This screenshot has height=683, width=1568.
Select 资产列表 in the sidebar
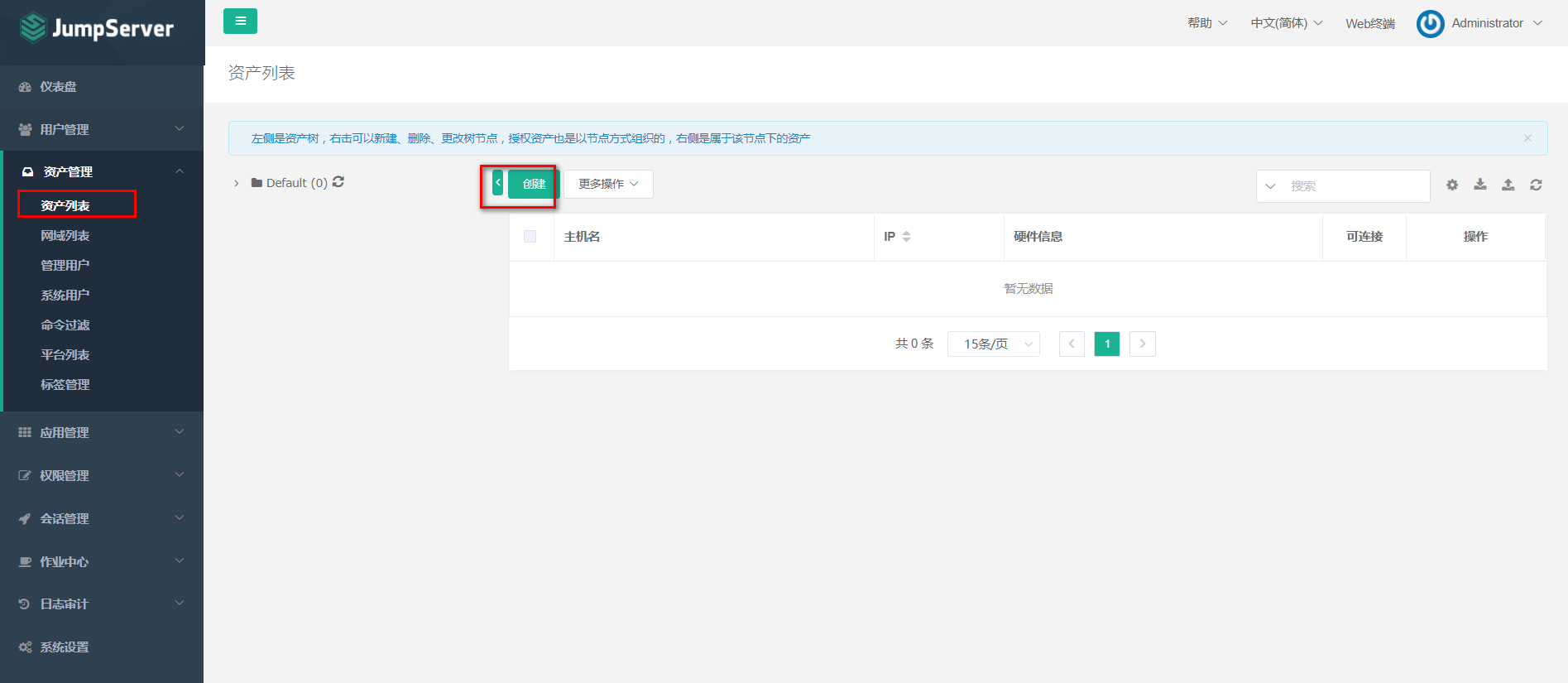point(65,205)
